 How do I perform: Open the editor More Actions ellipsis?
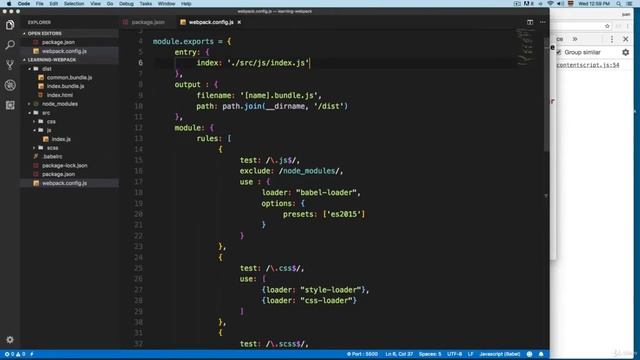point(543,22)
